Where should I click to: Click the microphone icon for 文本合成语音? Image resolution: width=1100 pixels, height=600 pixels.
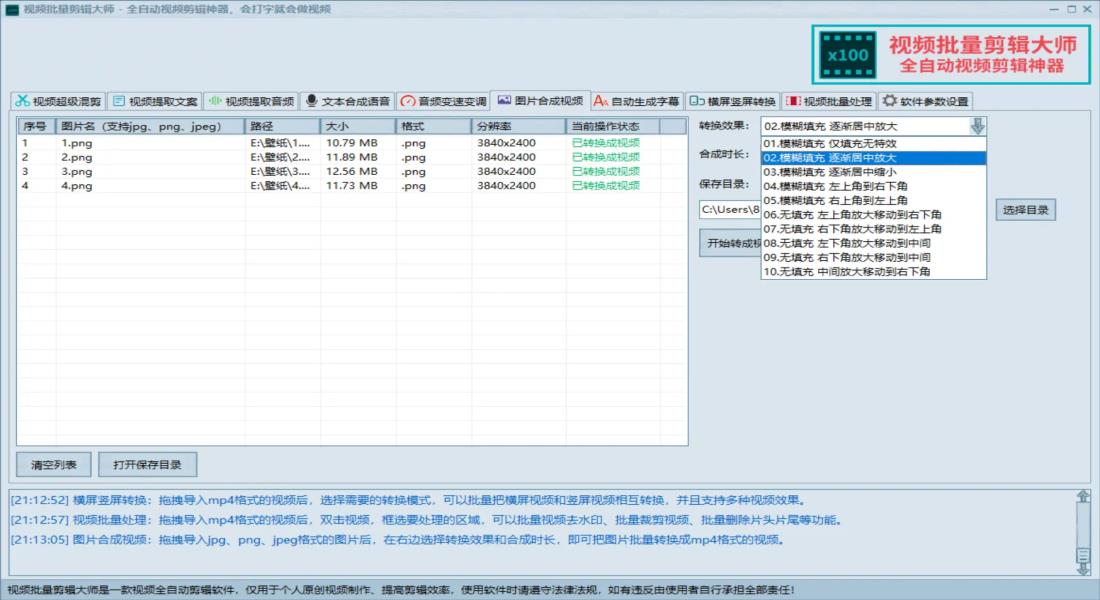pos(311,101)
